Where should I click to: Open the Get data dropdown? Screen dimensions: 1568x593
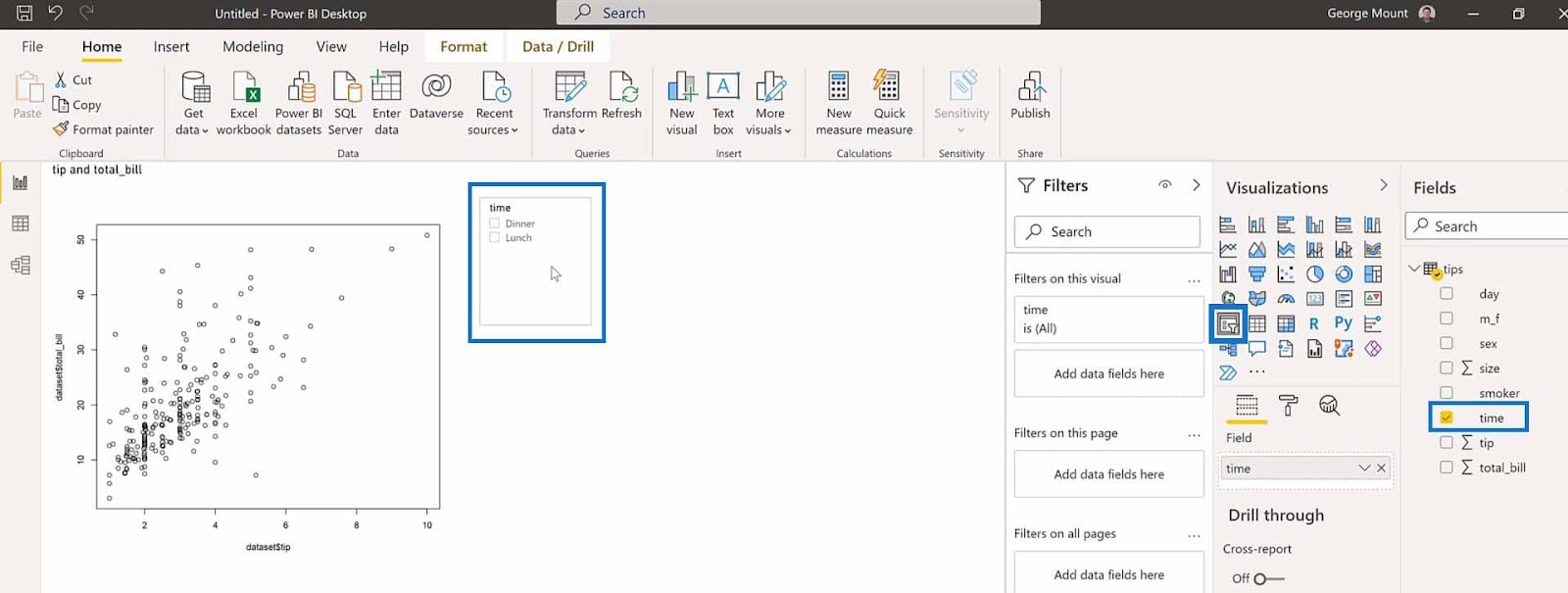point(192,130)
